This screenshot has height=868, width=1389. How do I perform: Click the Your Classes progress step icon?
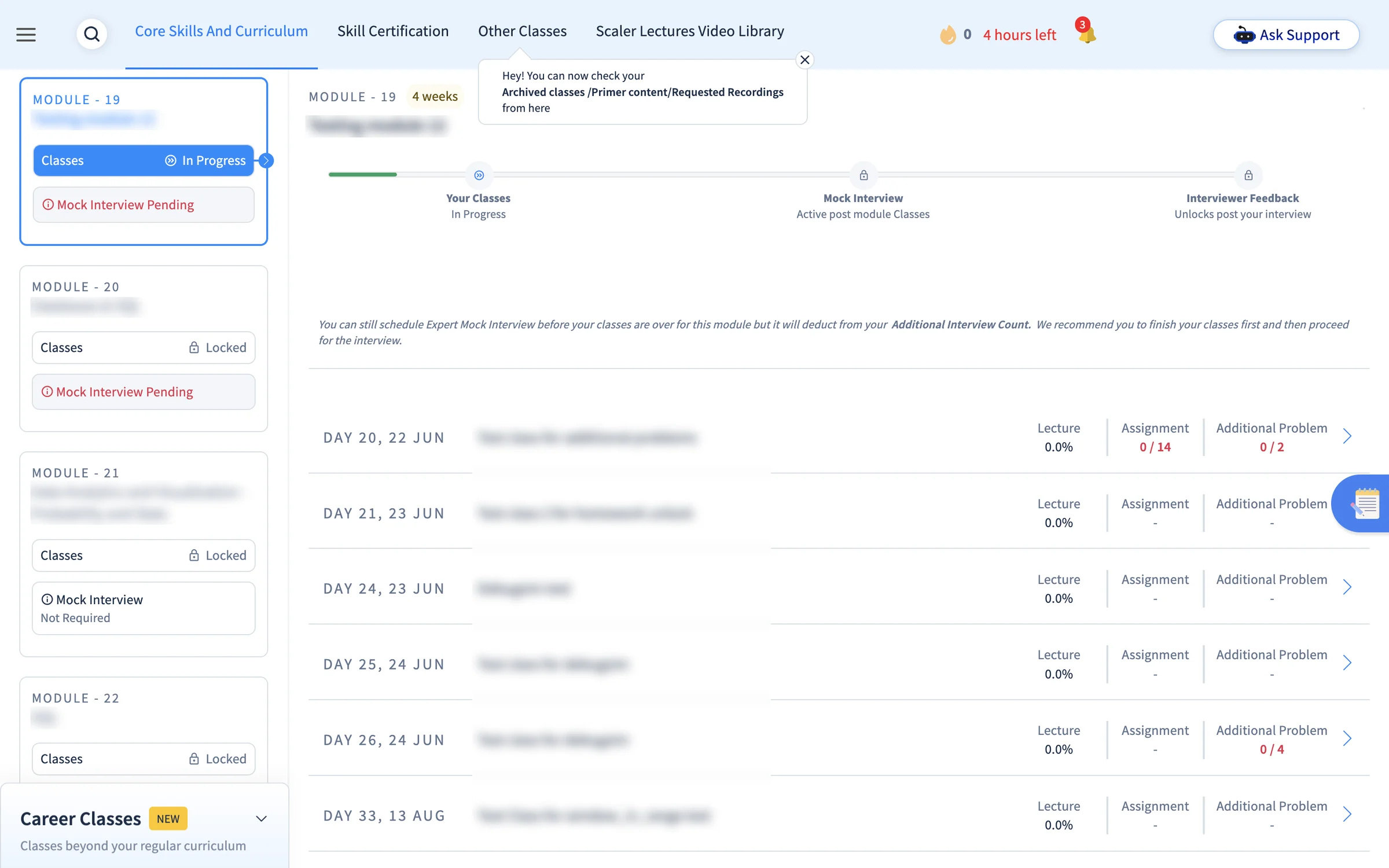(479, 175)
